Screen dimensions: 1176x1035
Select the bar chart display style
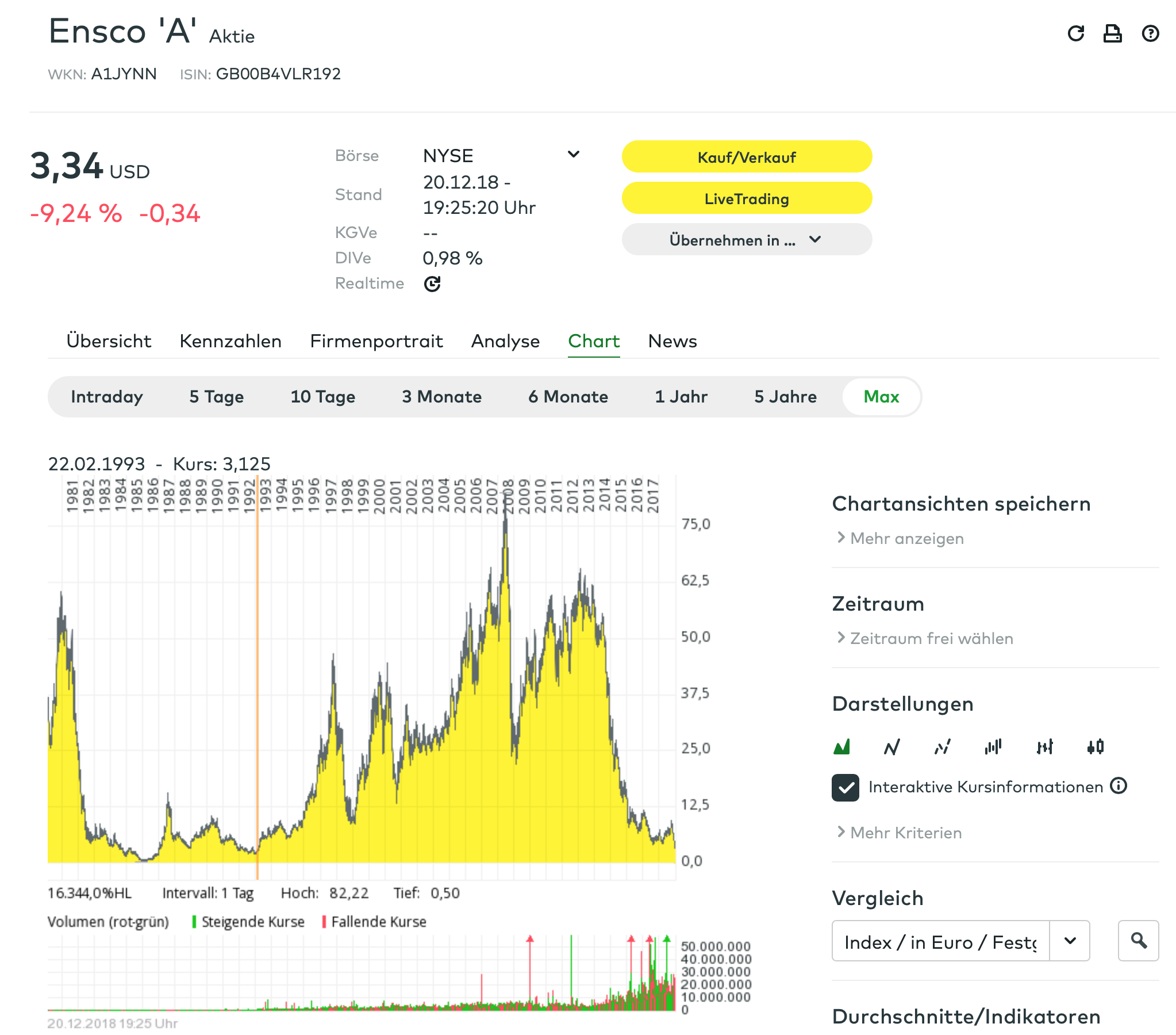pos(993,747)
